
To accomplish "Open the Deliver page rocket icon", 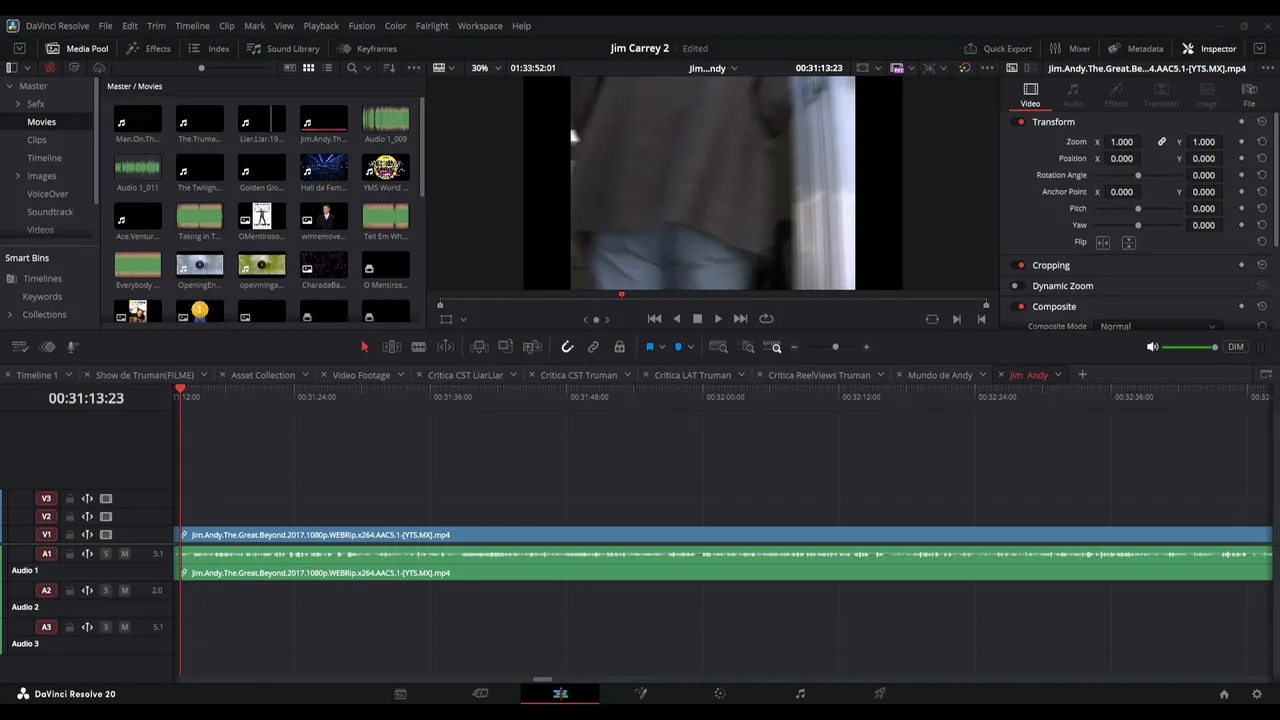I will pyautogui.click(x=880, y=693).
